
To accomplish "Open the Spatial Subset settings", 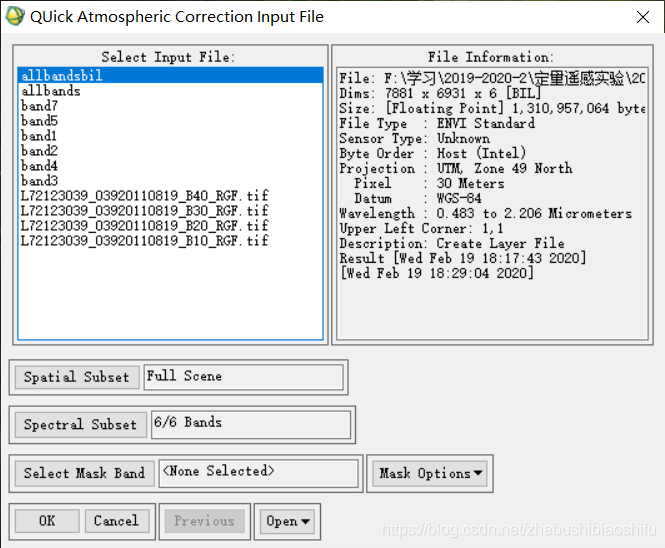I will tap(77, 377).
